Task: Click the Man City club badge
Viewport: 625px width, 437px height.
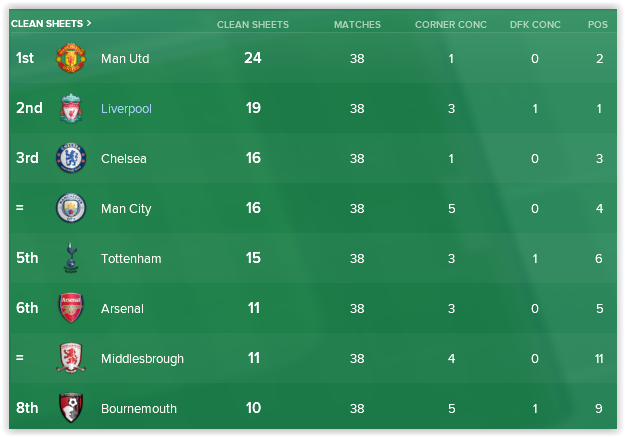Action: point(71,208)
